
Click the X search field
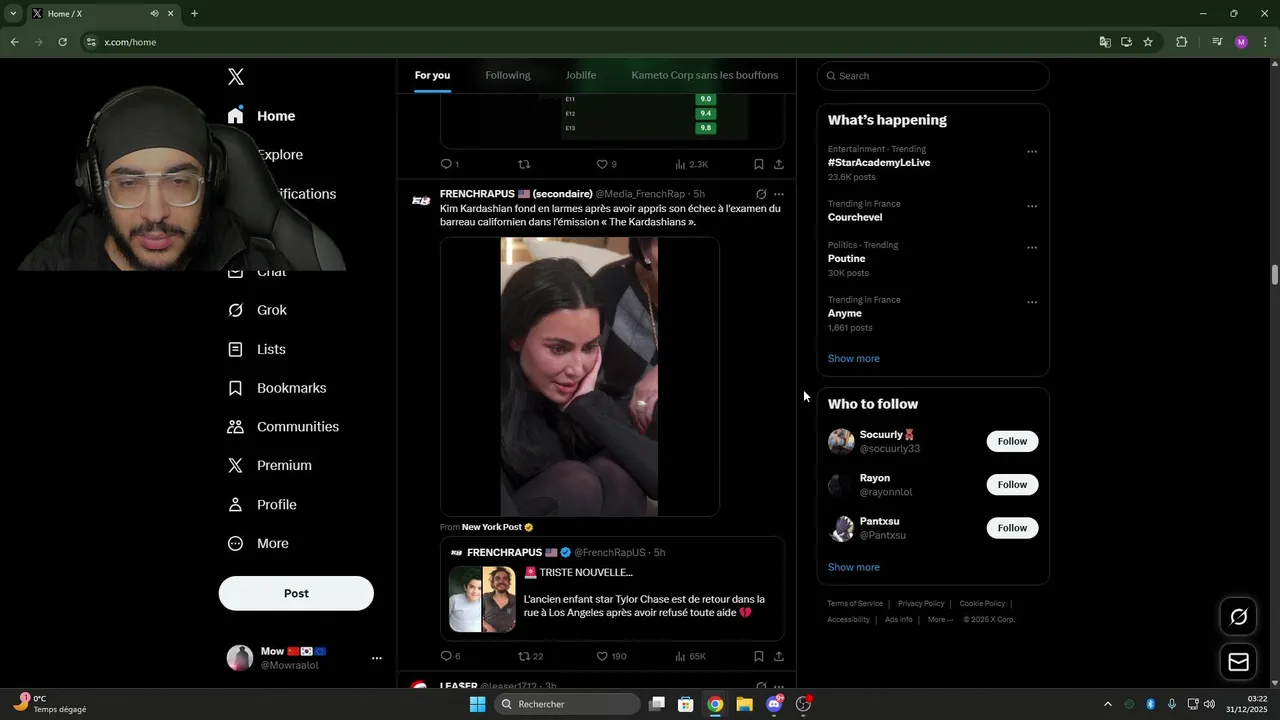click(x=933, y=76)
